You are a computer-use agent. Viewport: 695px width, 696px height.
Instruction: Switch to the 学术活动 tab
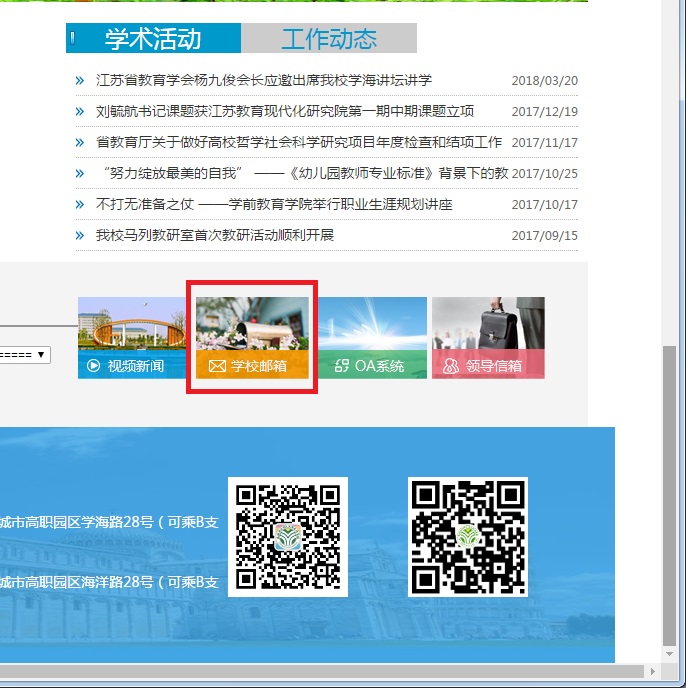153,39
